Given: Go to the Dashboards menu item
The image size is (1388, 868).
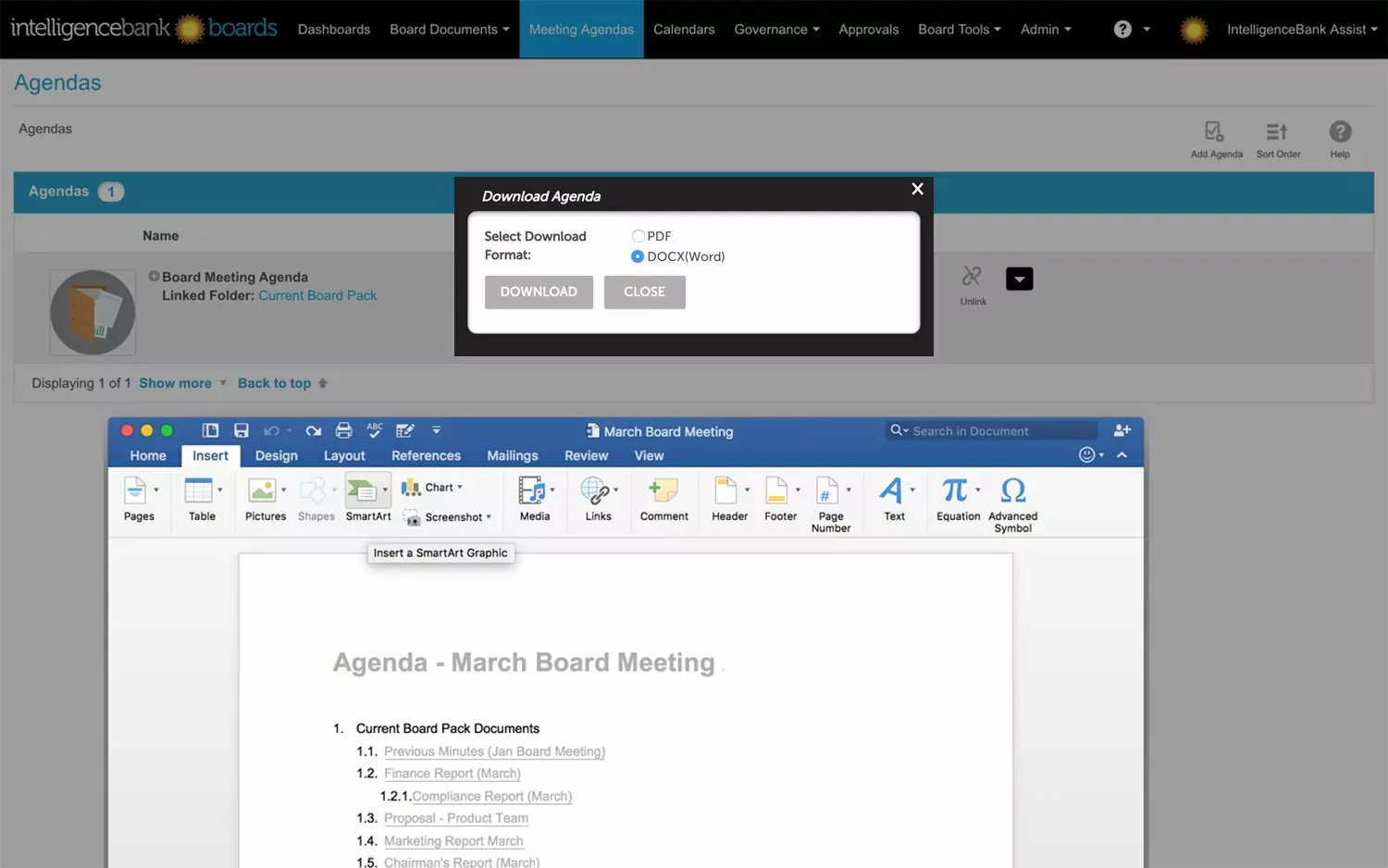Looking at the screenshot, I should [334, 30].
